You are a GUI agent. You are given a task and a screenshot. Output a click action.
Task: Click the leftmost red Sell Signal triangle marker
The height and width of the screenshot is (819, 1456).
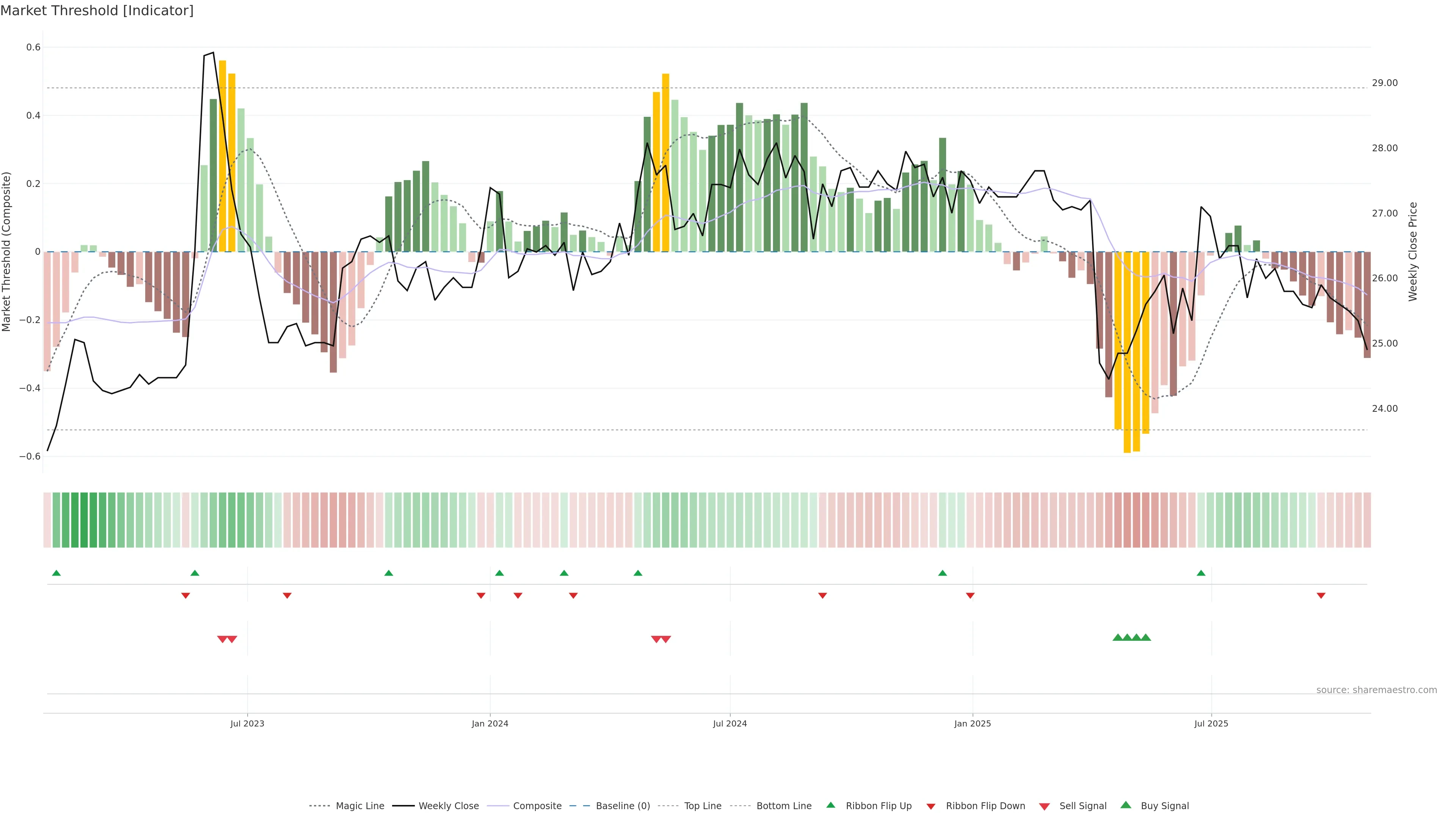pos(222,639)
